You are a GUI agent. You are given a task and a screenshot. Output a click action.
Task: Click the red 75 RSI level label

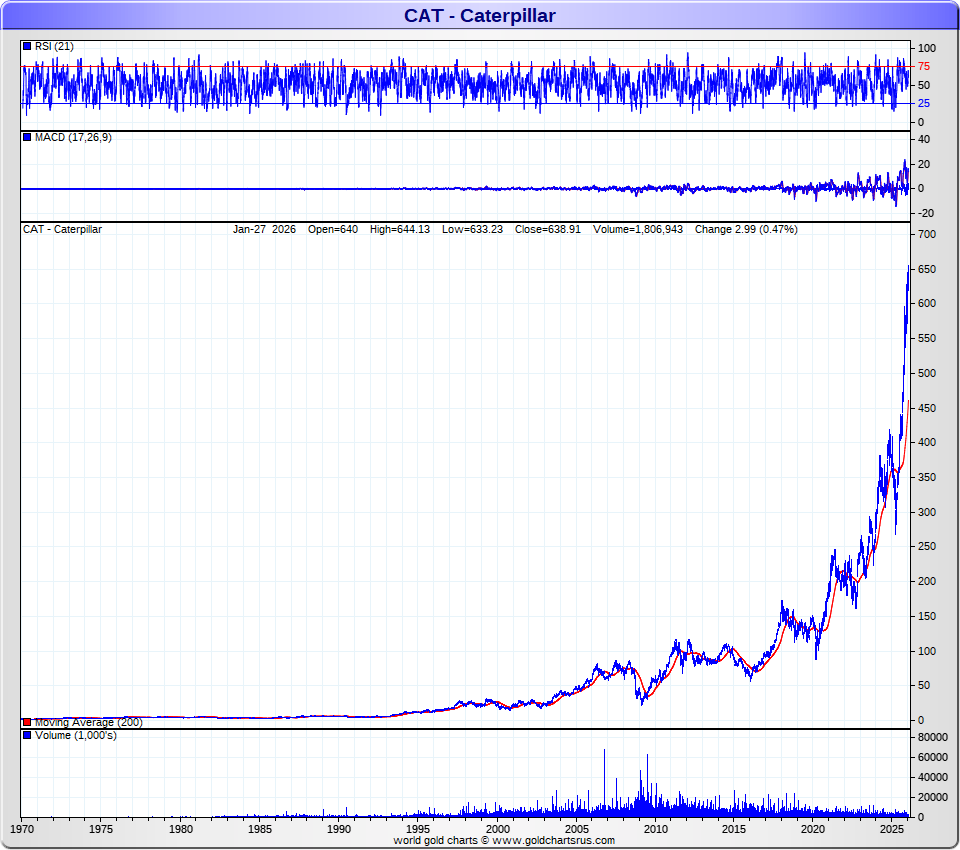pyautogui.click(x=924, y=67)
